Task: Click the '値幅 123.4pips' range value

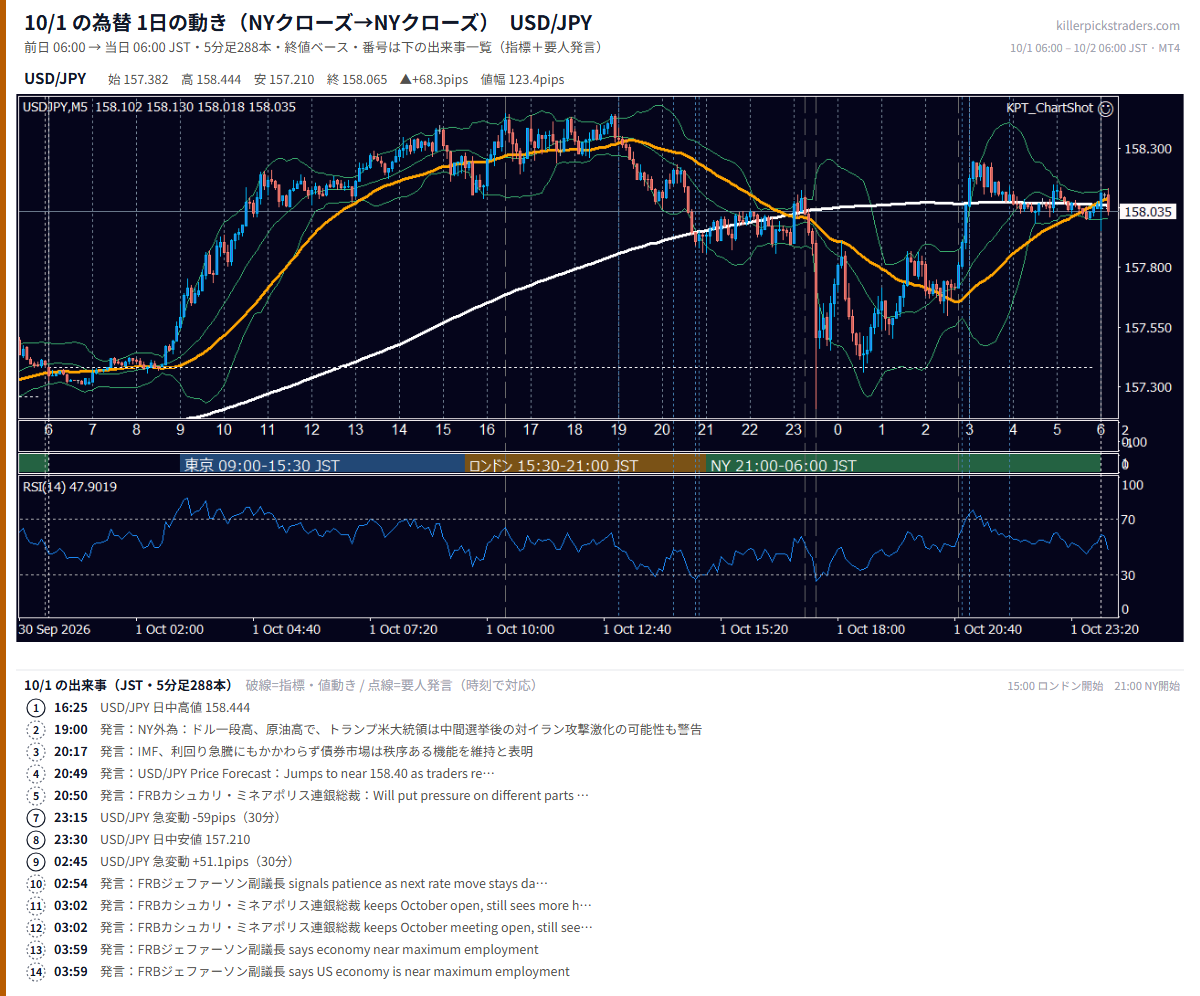Action: (x=523, y=79)
